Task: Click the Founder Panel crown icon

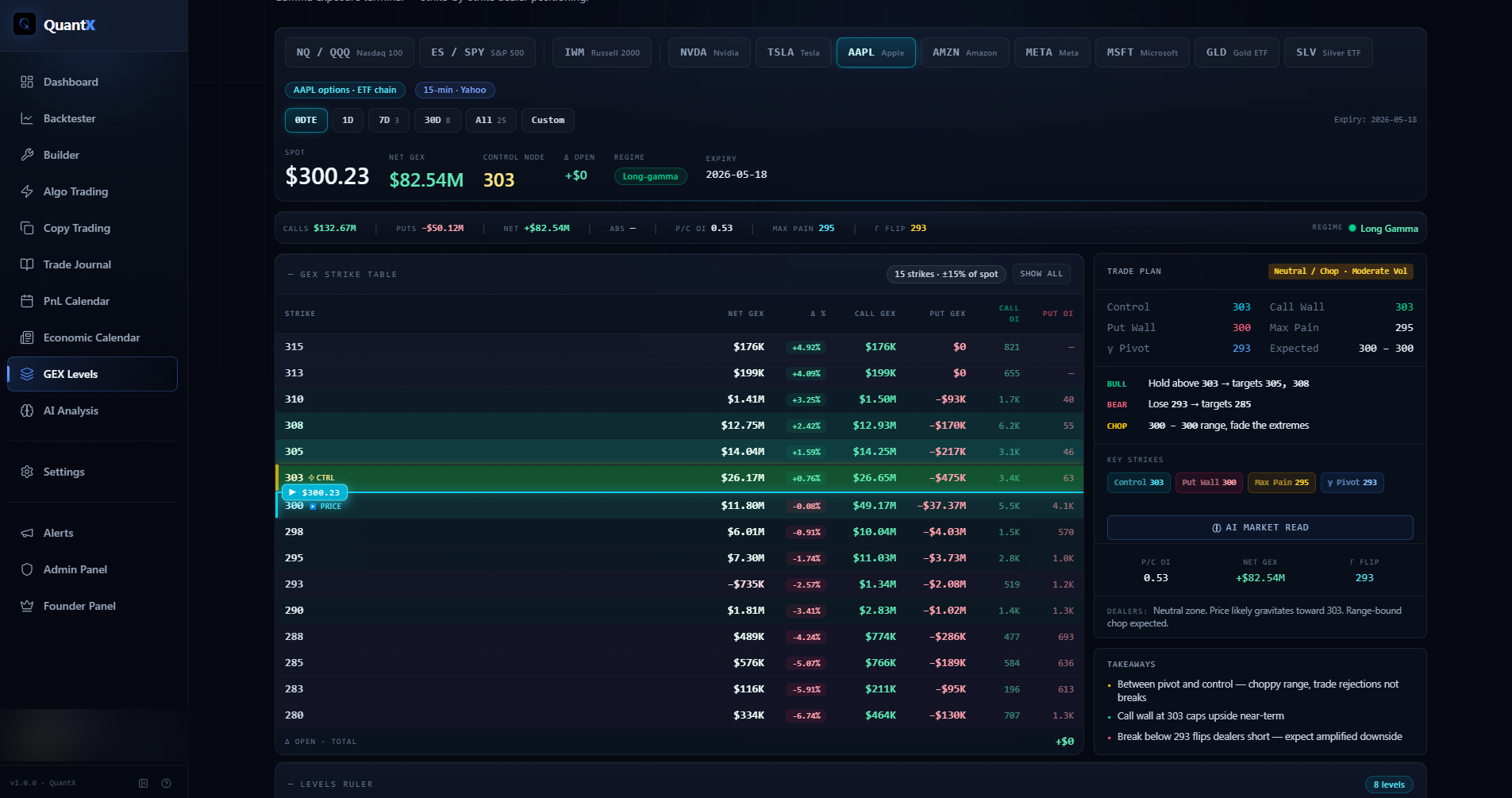Action: coord(27,606)
